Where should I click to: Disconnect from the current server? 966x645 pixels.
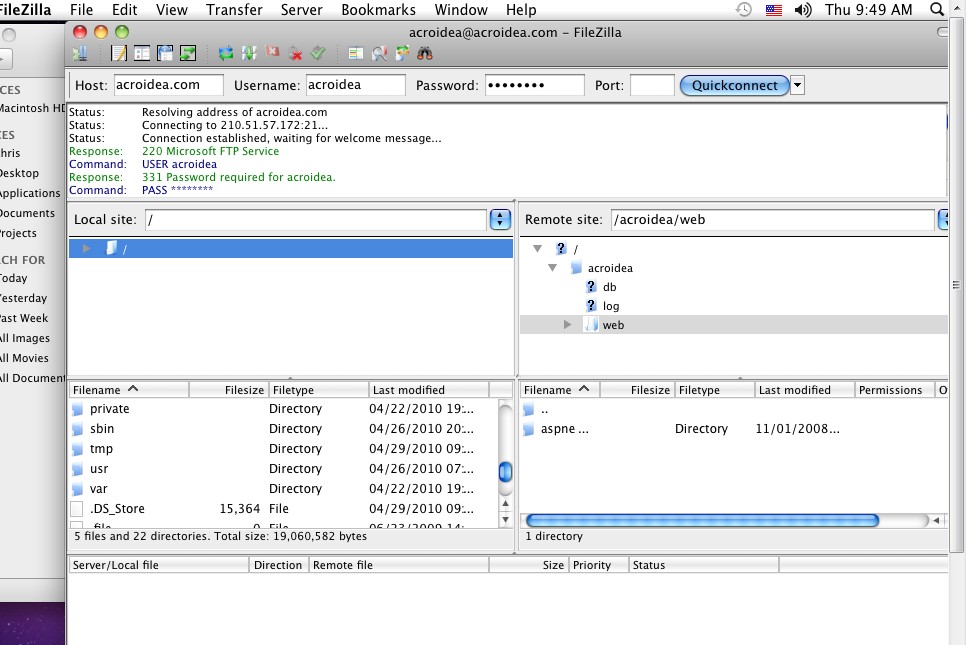click(296, 54)
